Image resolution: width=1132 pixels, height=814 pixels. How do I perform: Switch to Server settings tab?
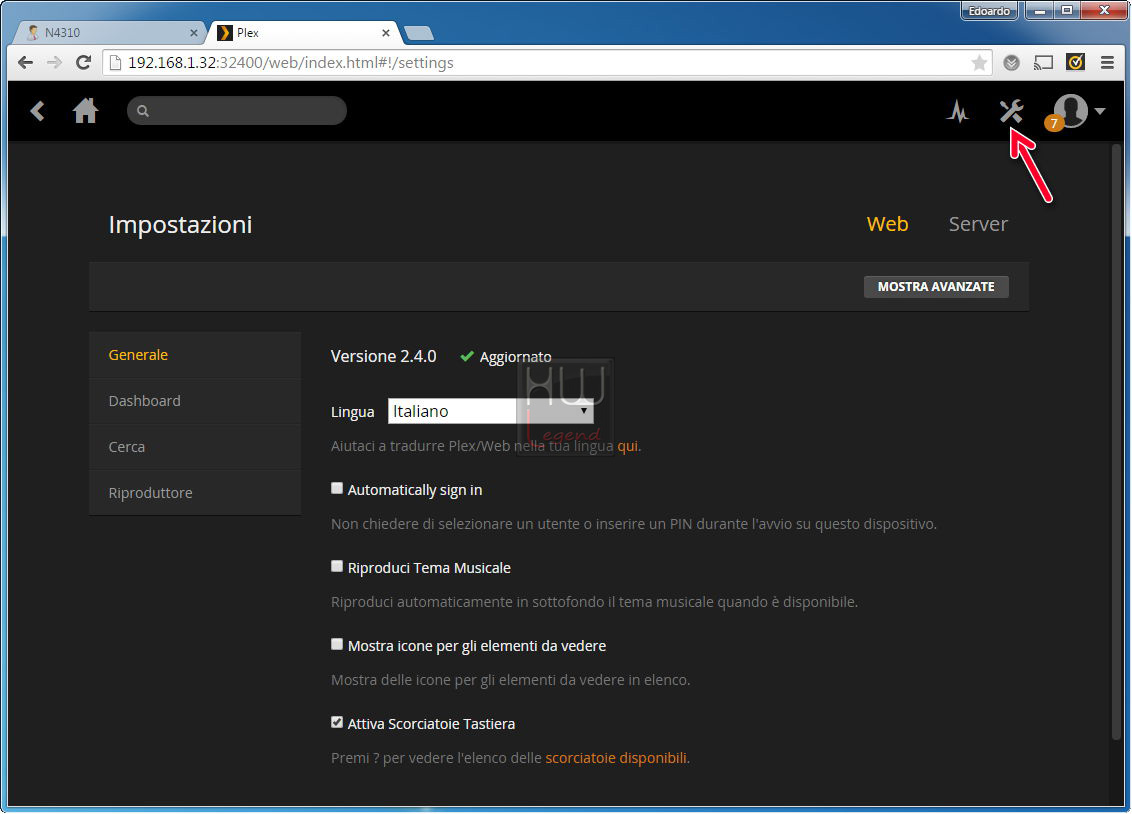[978, 224]
